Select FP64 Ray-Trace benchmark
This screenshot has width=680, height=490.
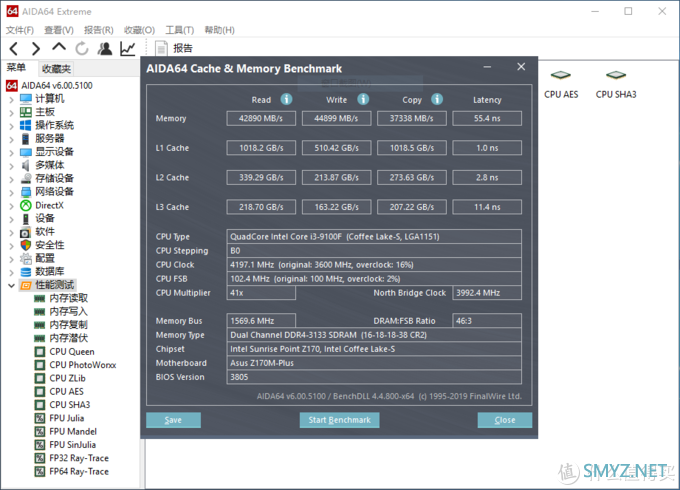[79, 471]
